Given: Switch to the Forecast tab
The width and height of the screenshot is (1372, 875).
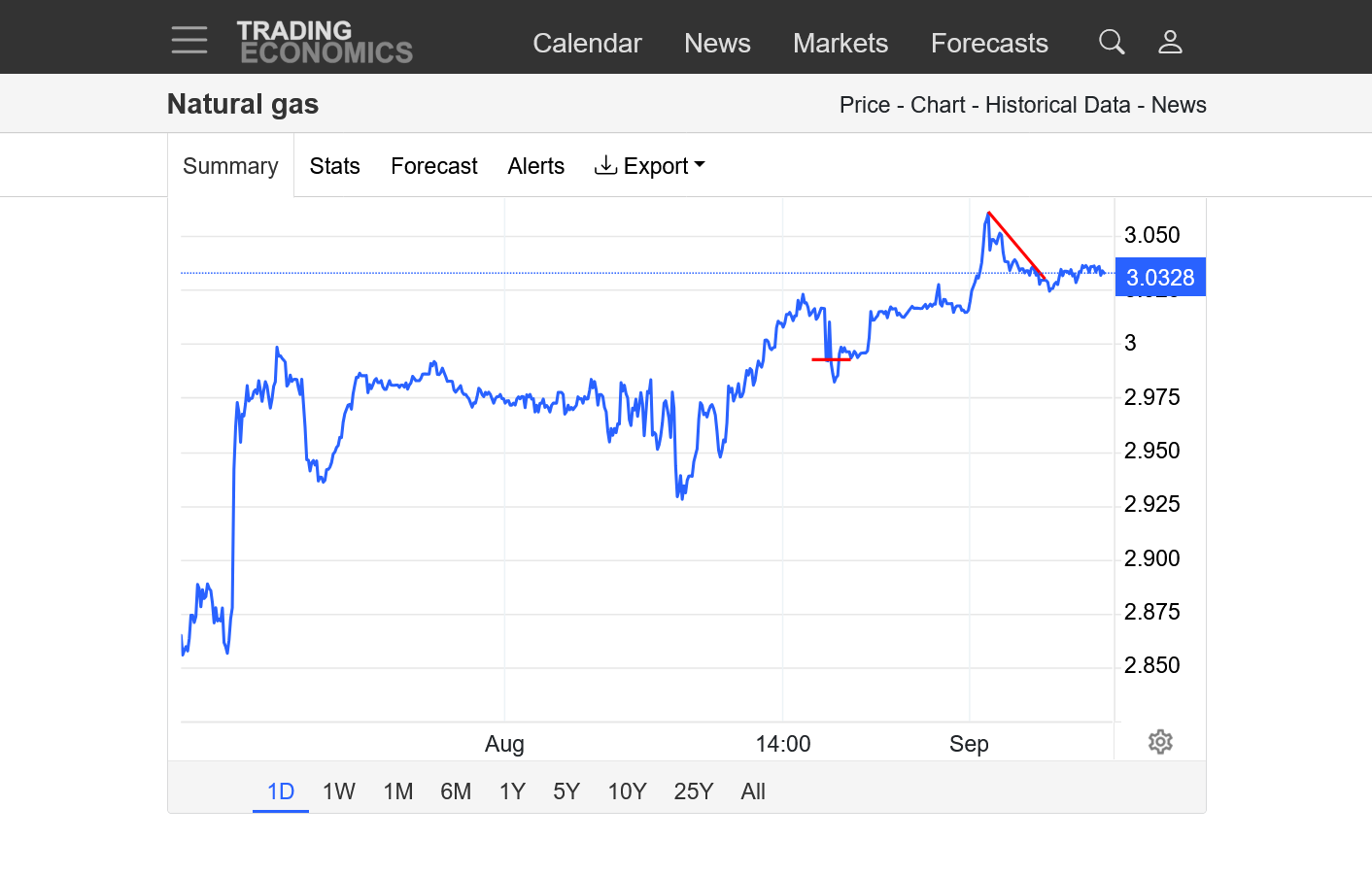Looking at the screenshot, I should (x=433, y=166).
